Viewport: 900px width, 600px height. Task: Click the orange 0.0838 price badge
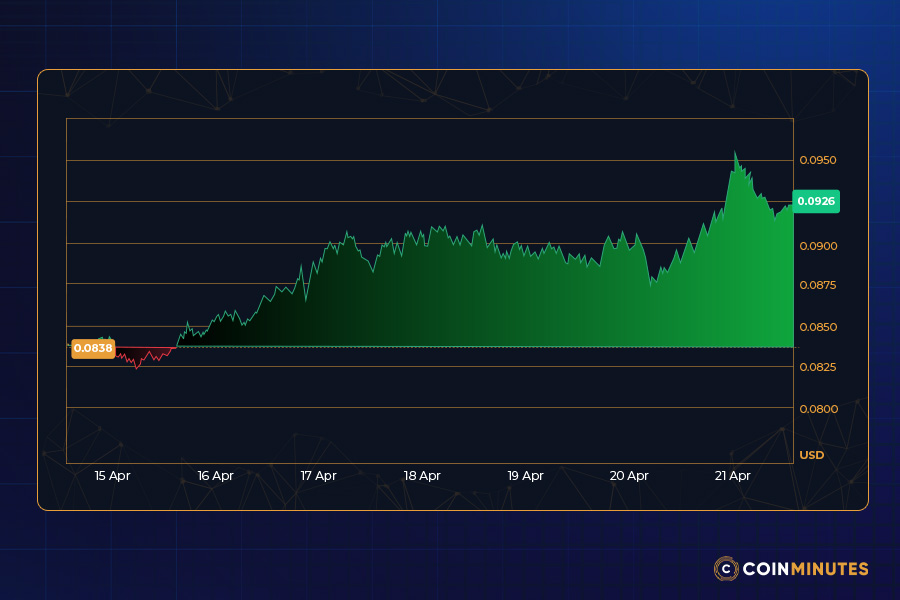tap(93, 347)
